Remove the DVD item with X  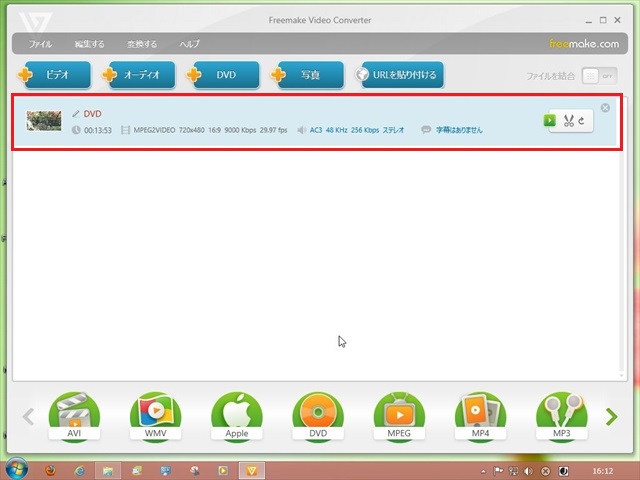click(605, 108)
